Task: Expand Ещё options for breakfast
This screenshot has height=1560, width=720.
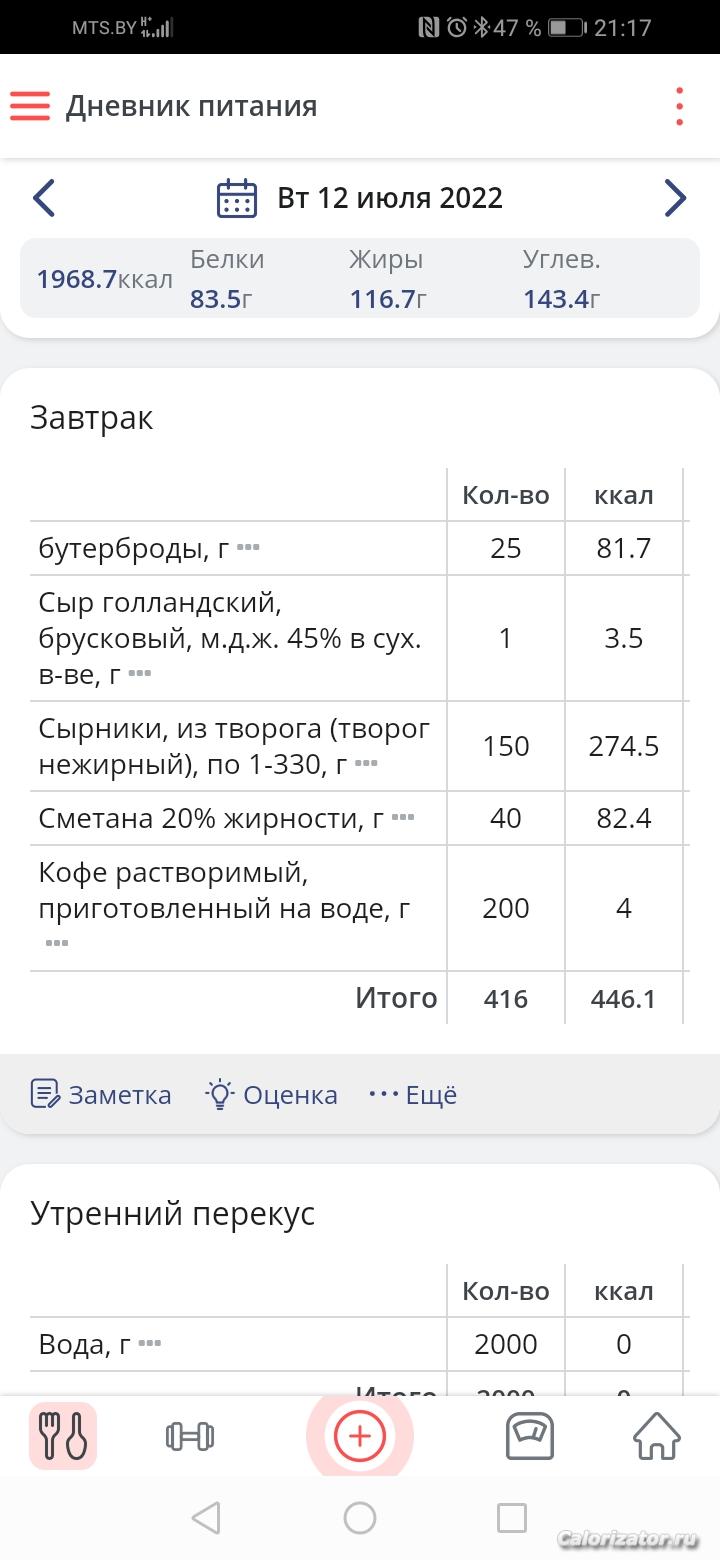Action: coord(413,1095)
